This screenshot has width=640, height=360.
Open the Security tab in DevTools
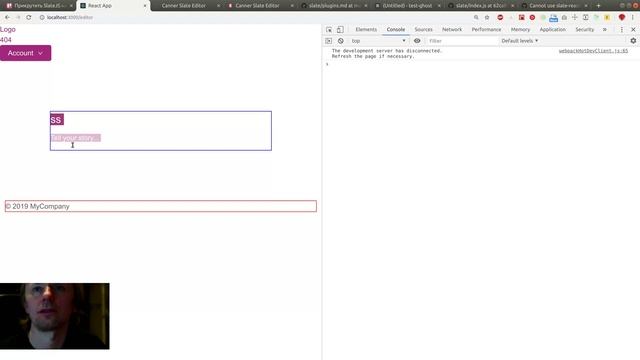click(584, 30)
